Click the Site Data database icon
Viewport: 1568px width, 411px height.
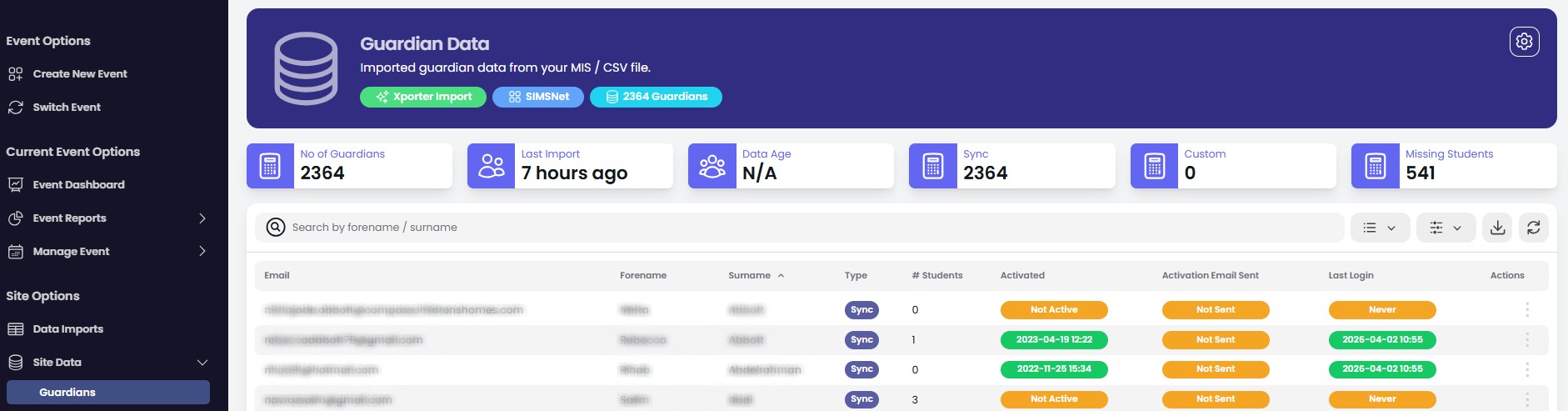tap(16, 363)
